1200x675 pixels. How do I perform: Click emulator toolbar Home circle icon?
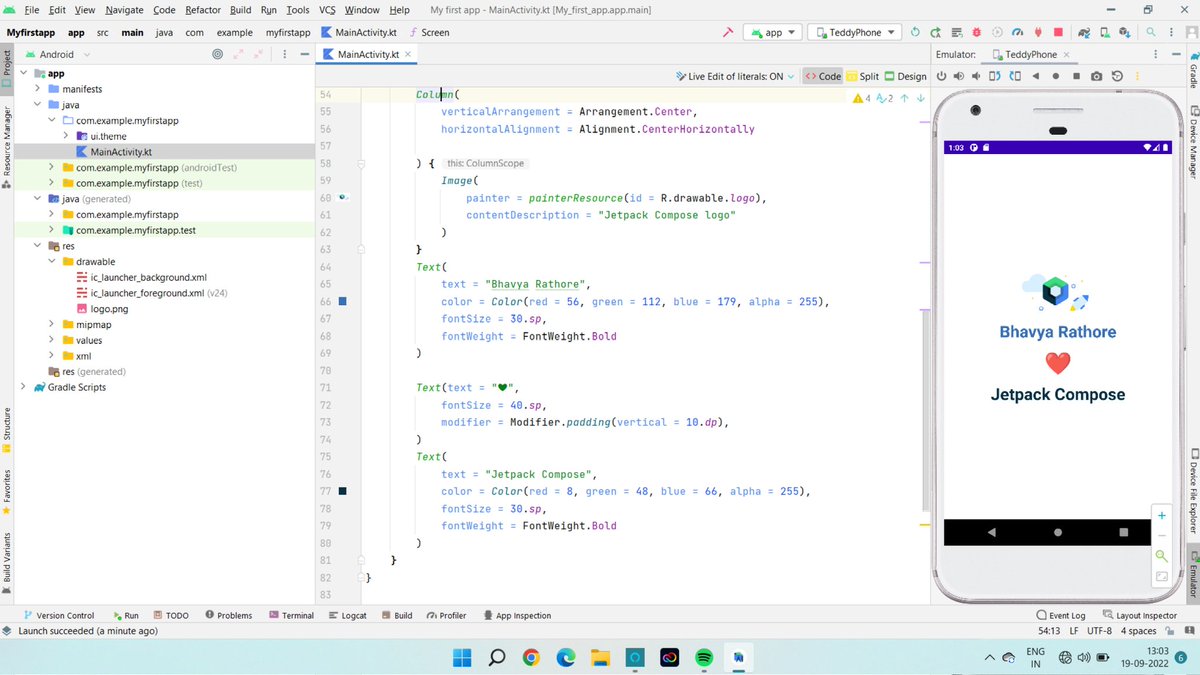1056,76
